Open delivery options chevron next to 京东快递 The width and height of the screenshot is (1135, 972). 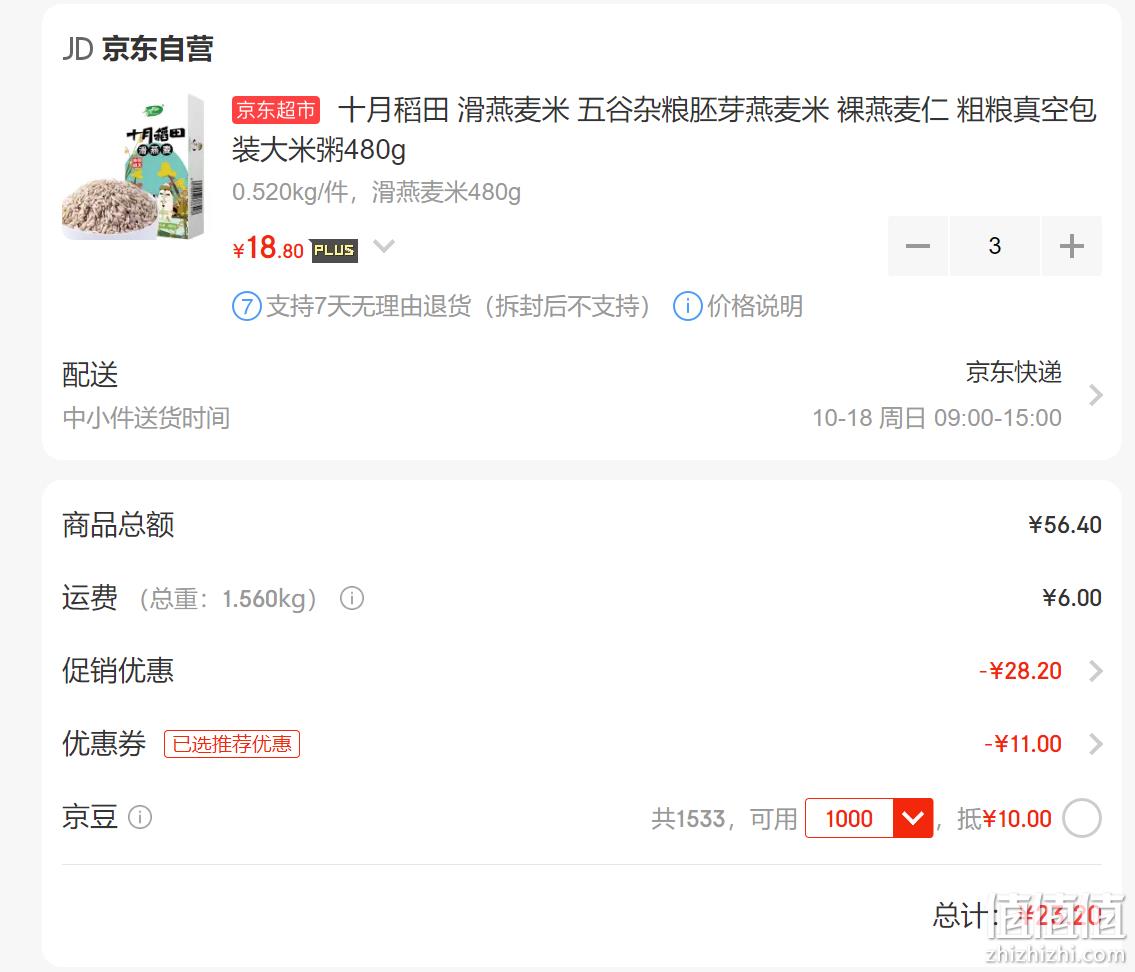pos(1095,395)
